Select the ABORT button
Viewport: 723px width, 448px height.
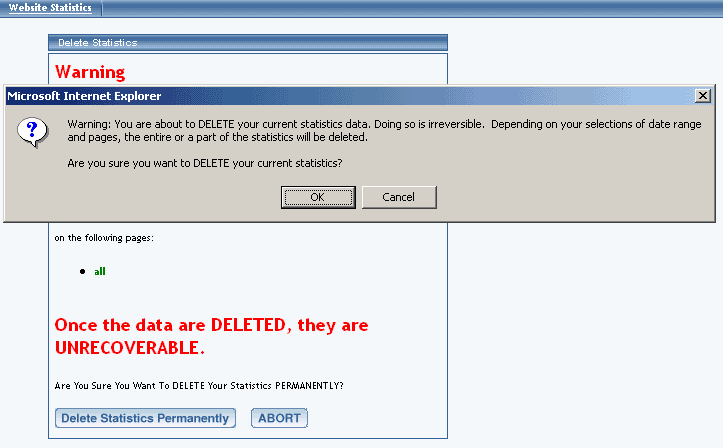click(279, 418)
